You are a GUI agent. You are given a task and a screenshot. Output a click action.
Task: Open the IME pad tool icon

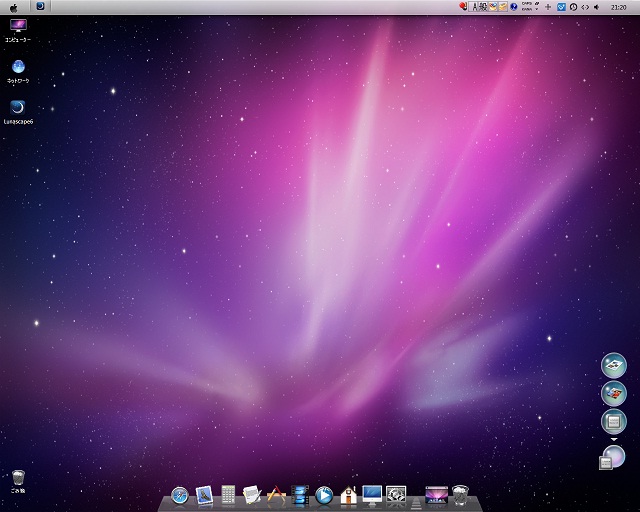(x=493, y=7)
